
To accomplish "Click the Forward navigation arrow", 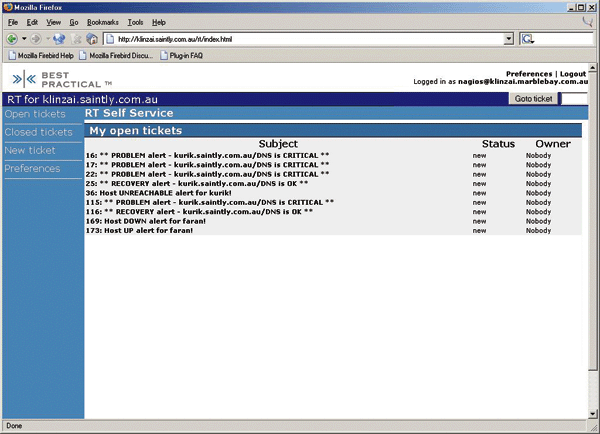I will point(36,38).
